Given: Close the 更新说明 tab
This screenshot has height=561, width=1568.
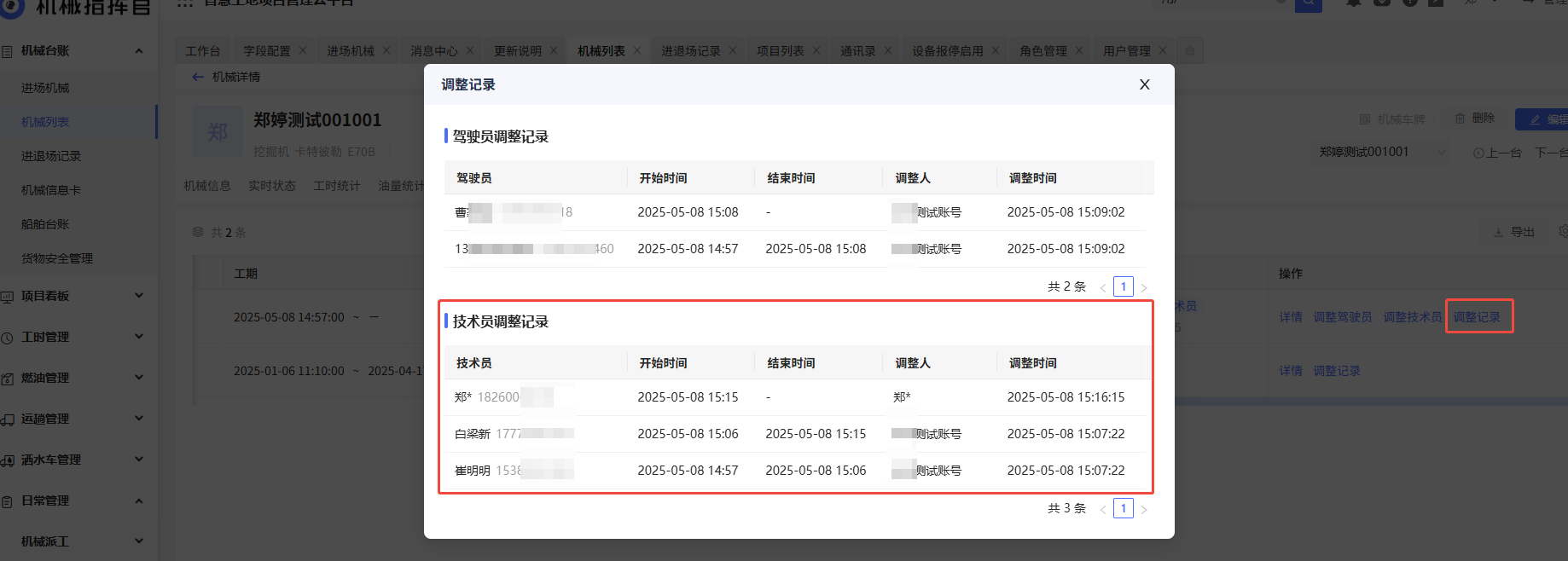Looking at the screenshot, I should 554,50.
